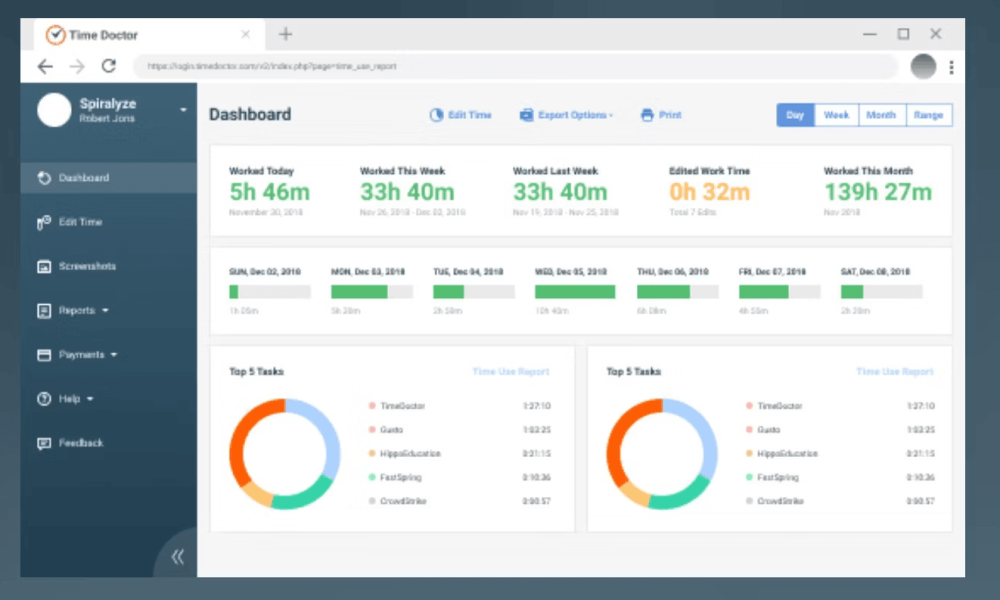The image size is (1000, 600).
Task: Close the Time Doctor browser tab
Action: coord(246,34)
